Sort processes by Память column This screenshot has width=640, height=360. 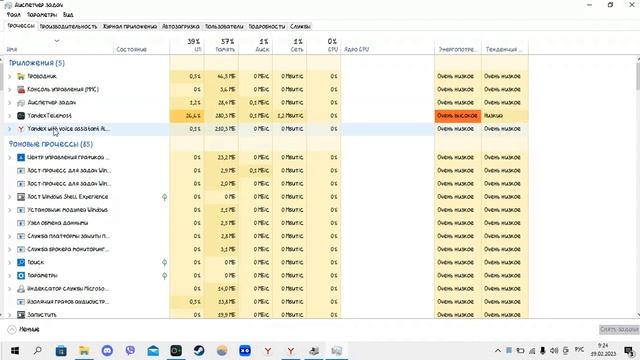pyautogui.click(x=221, y=45)
